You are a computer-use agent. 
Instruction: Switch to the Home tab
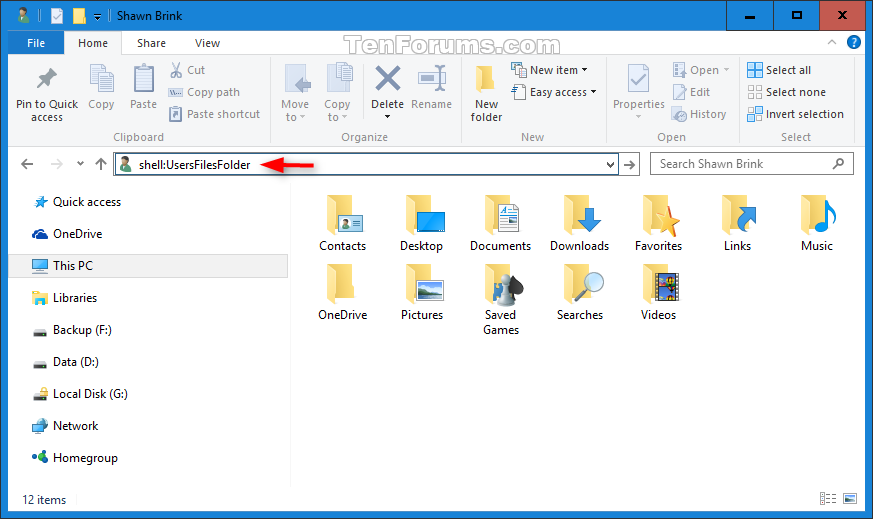pos(93,43)
